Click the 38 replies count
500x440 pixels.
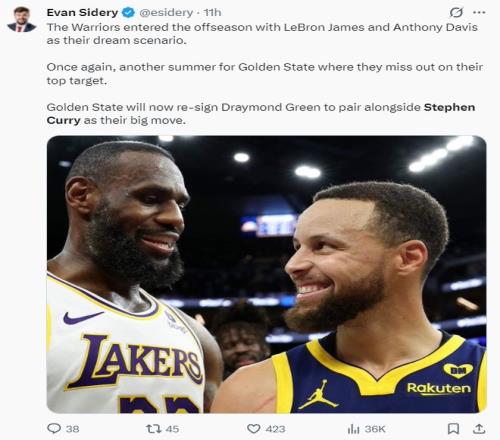(x=73, y=429)
